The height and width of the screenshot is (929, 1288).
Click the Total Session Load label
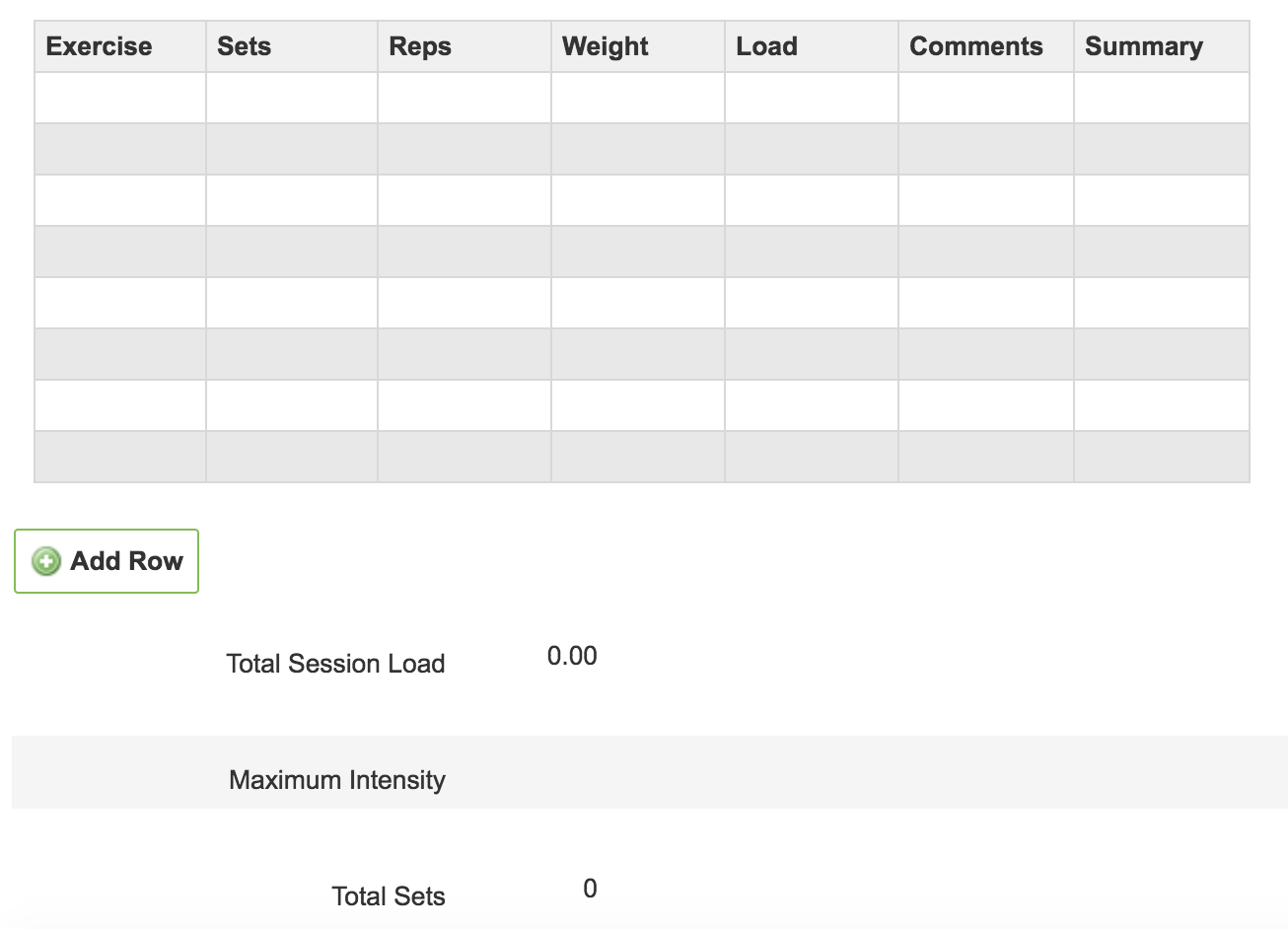click(x=335, y=664)
